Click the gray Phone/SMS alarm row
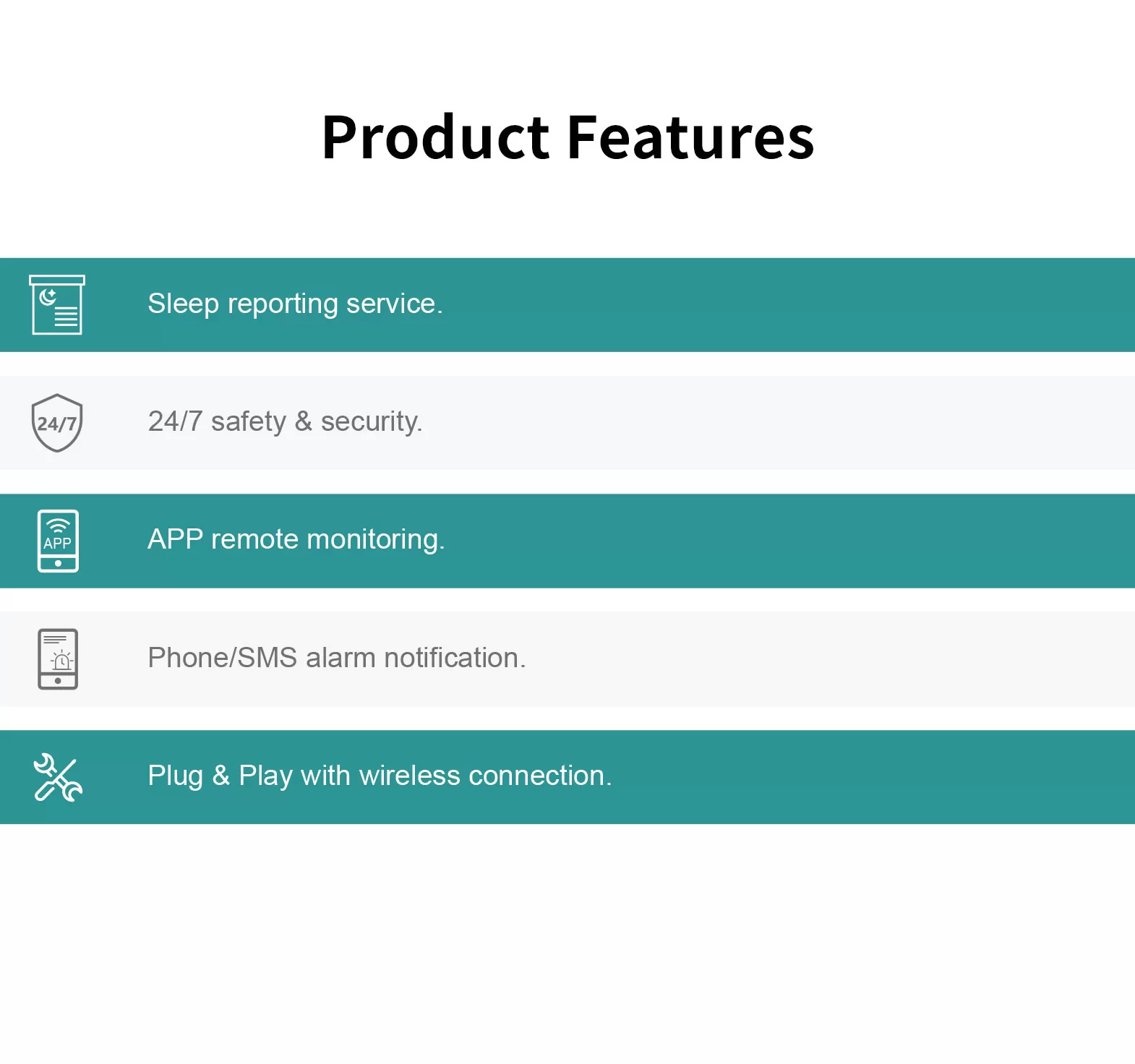 coord(567,659)
